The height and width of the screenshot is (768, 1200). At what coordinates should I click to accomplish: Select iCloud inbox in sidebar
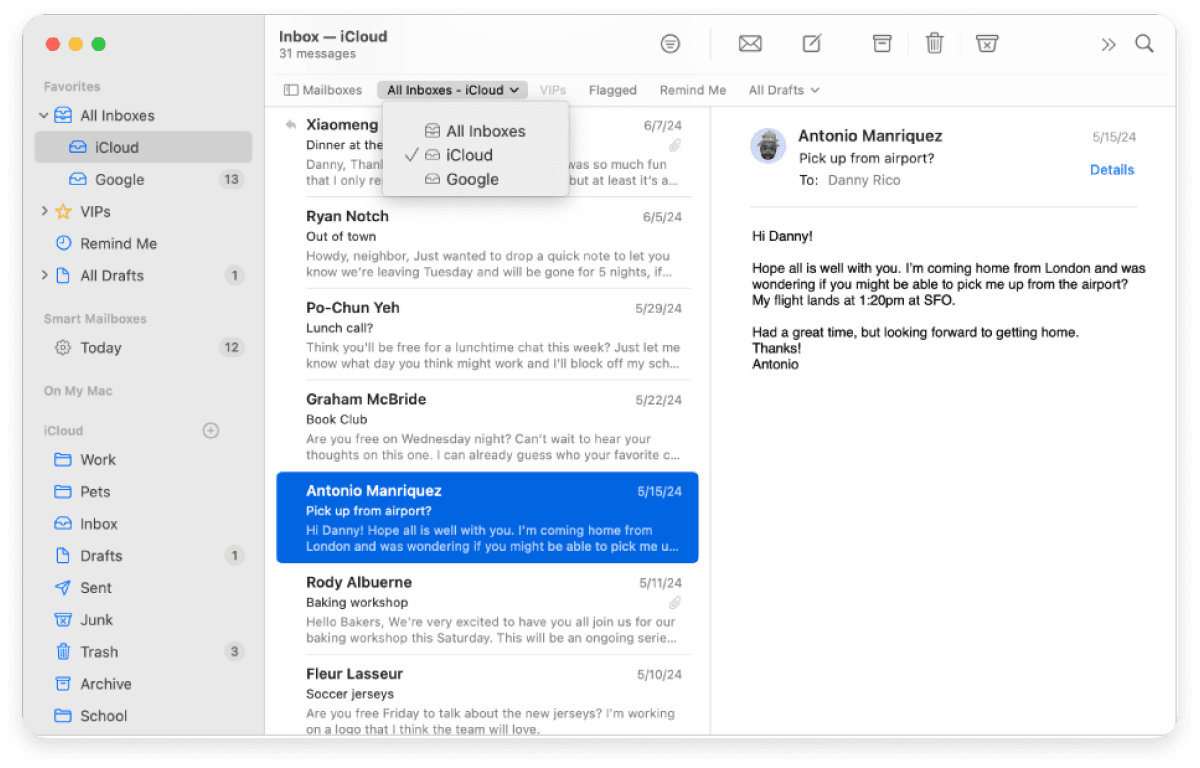pyautogui.click(x=143, y=148)
